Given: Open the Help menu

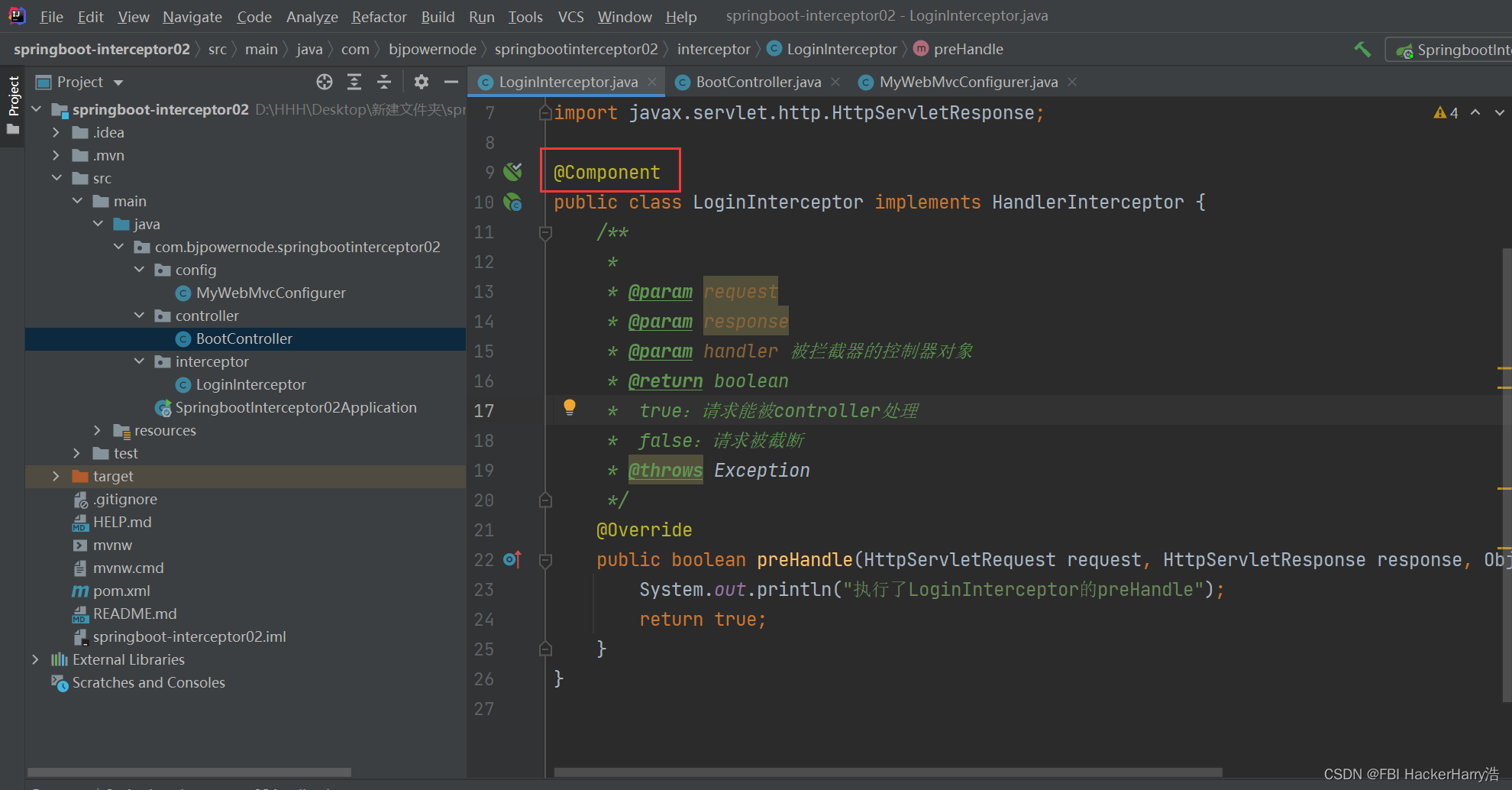Looking at the screenshot, I should 680,16.
